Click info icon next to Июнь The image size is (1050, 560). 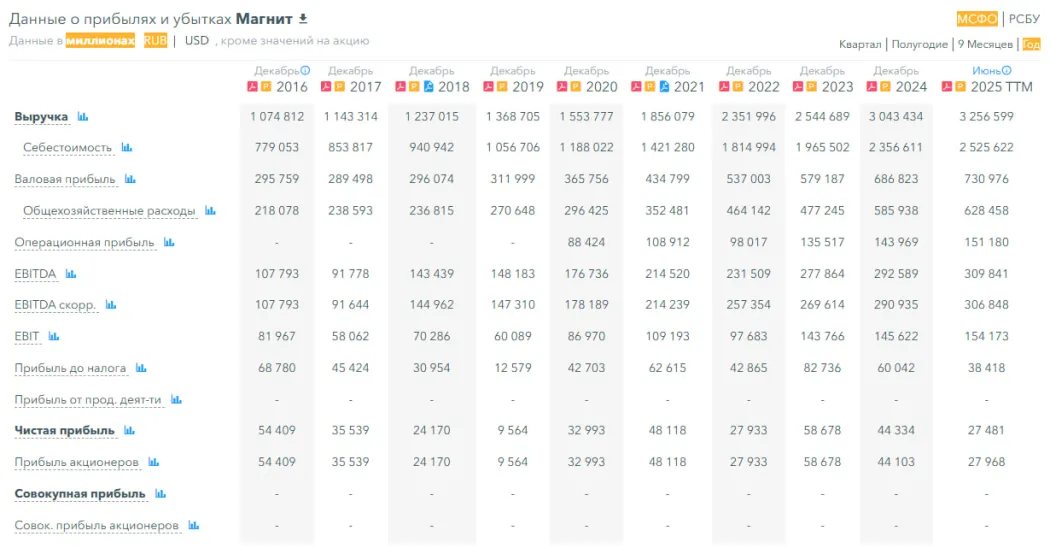1007,71
